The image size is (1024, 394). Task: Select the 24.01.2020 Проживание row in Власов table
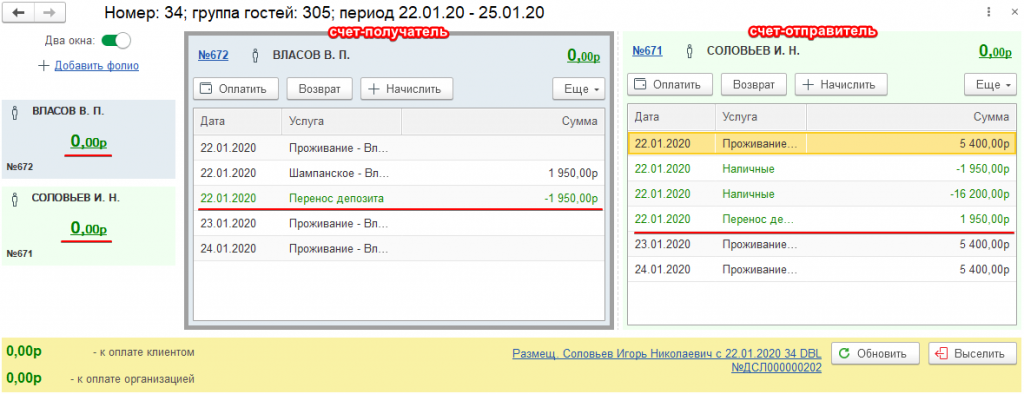coord(399,249)
